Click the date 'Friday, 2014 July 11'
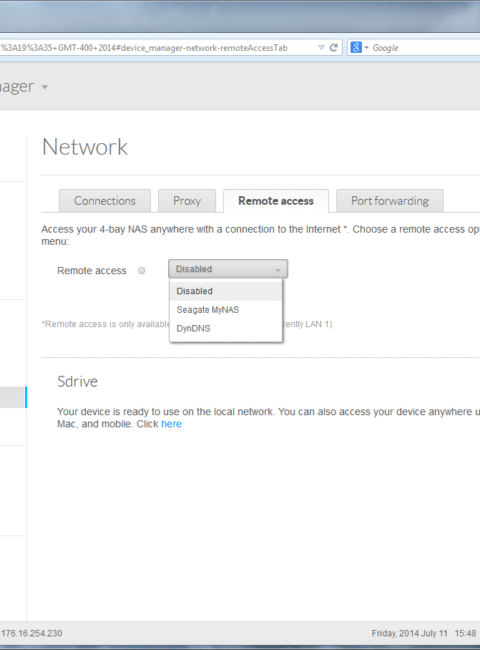 pos(410,633)
